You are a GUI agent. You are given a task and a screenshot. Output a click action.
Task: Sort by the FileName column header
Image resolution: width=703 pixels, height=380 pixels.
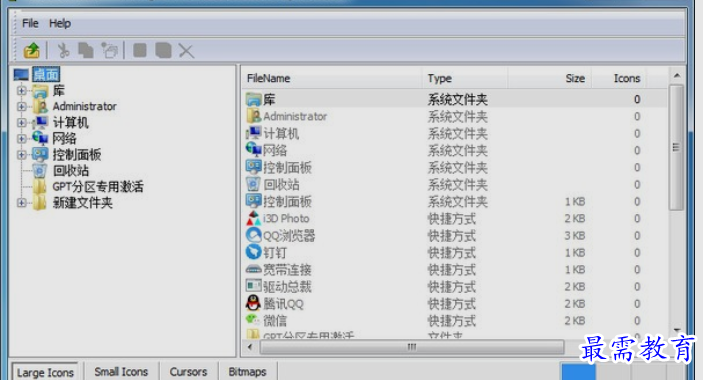click(332, 78)
